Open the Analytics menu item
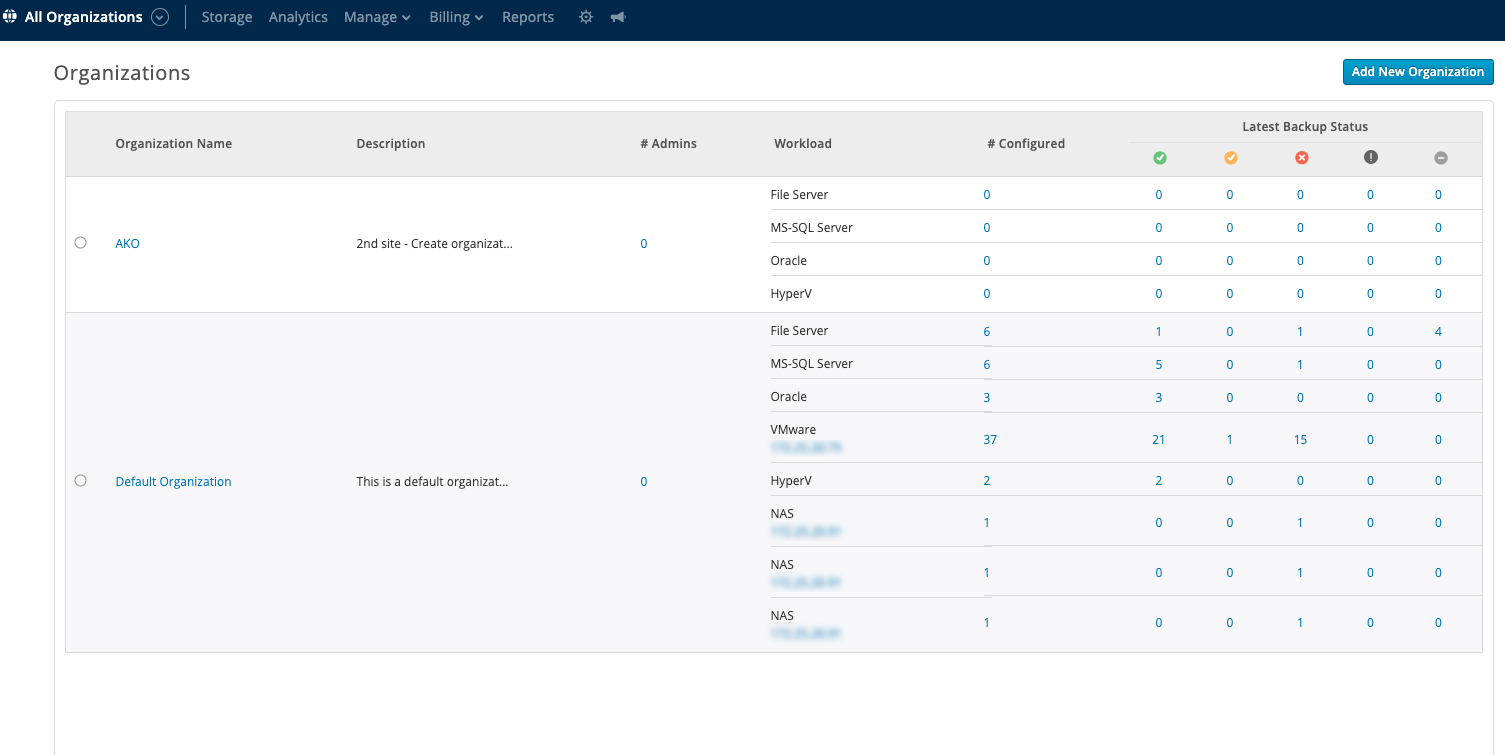The image size is (1505, 755). tap(298, 17)
